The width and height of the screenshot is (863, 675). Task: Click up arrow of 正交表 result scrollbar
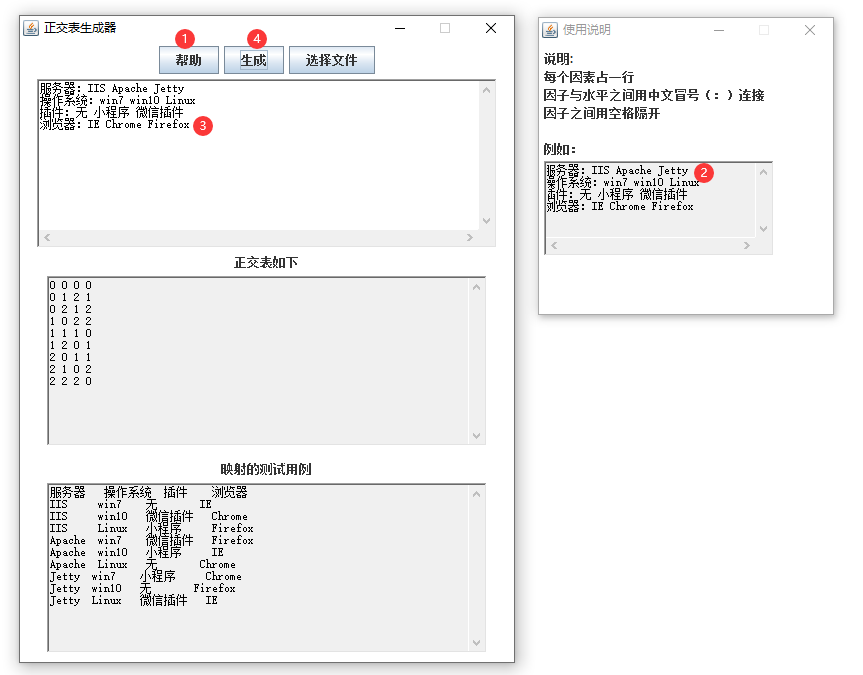[x=477, y=287]
